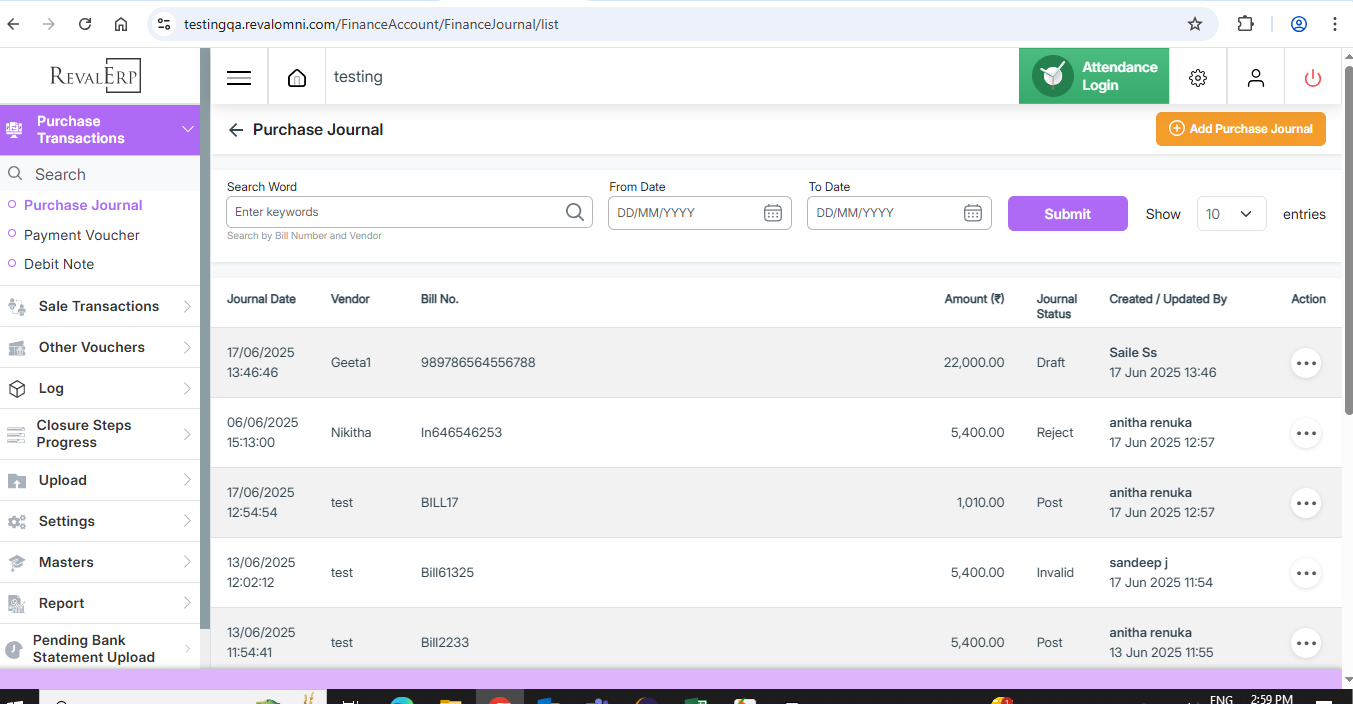The image size is (1353, 704).
Task: Expand the Masters sidebar menu
Action: 99,562
